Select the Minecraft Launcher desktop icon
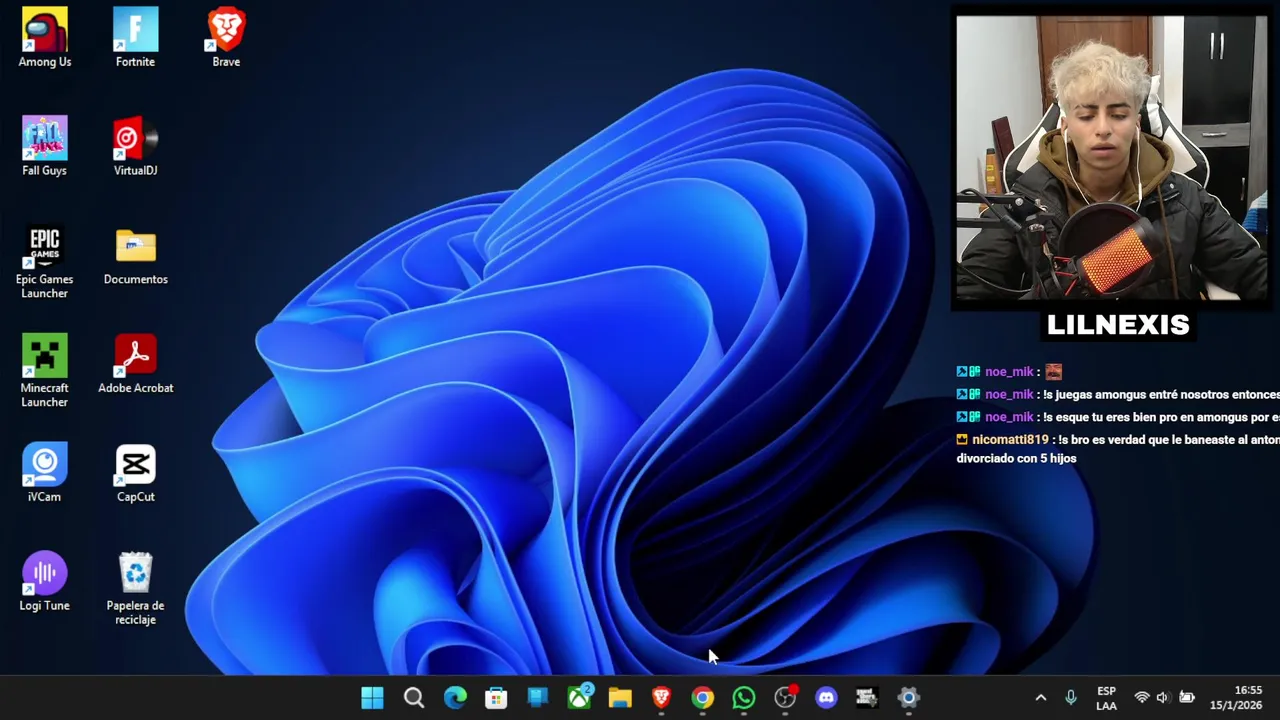The image size is (1280, 720). click(45, 371)
